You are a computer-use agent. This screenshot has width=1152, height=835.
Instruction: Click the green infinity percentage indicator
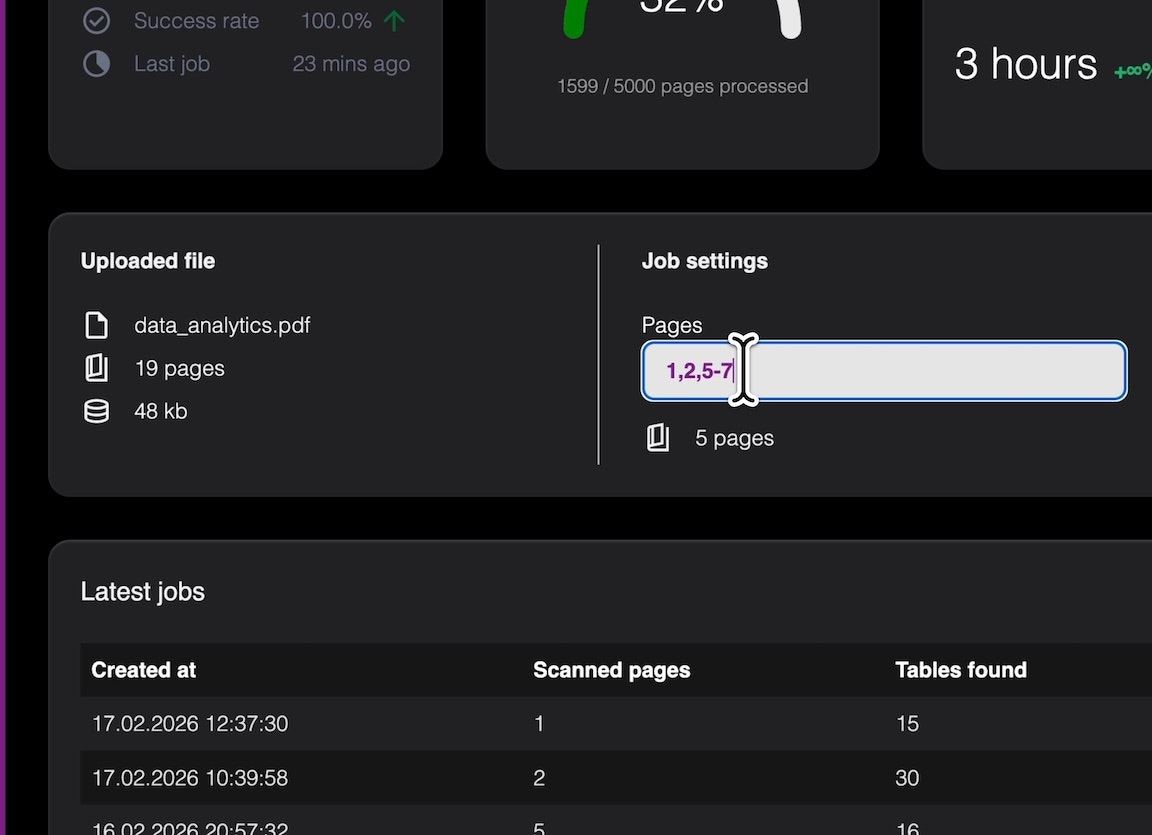[x=1133, y=72]
